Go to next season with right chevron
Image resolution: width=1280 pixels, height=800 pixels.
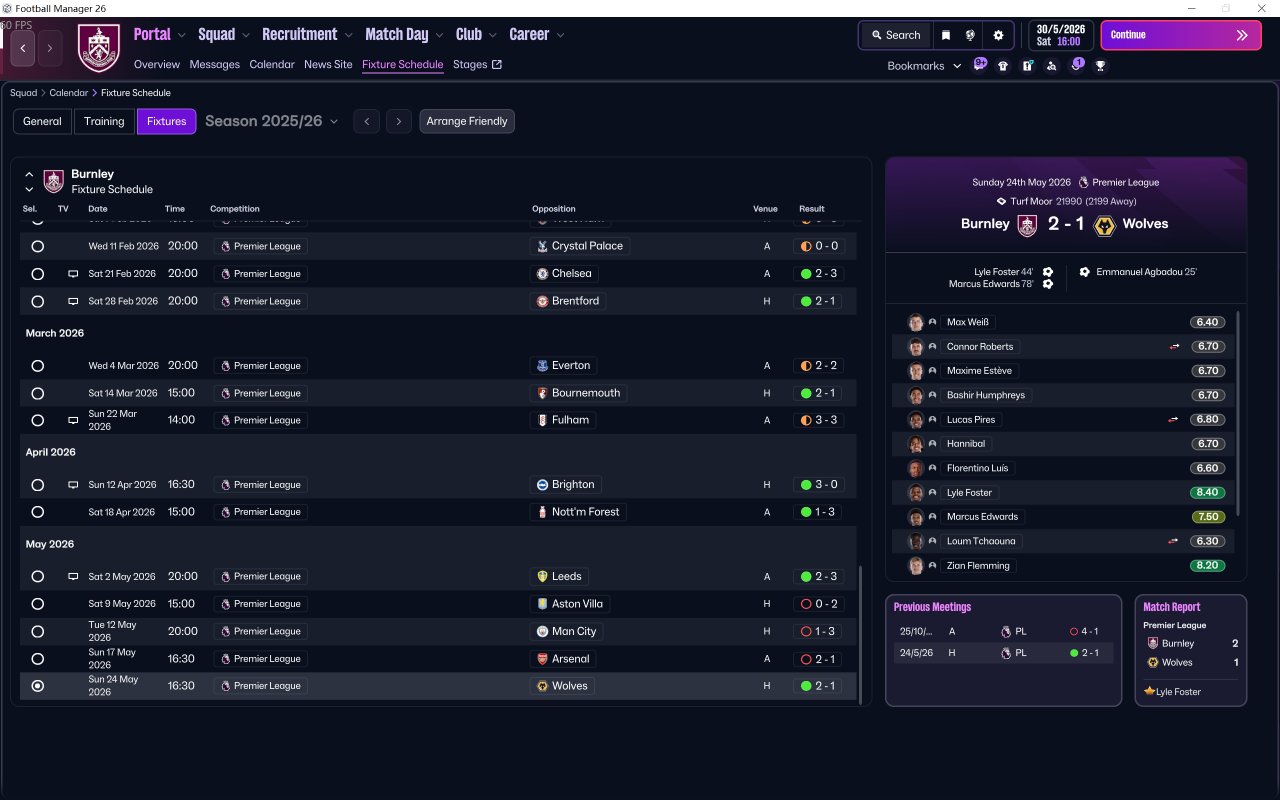point(399,122)
